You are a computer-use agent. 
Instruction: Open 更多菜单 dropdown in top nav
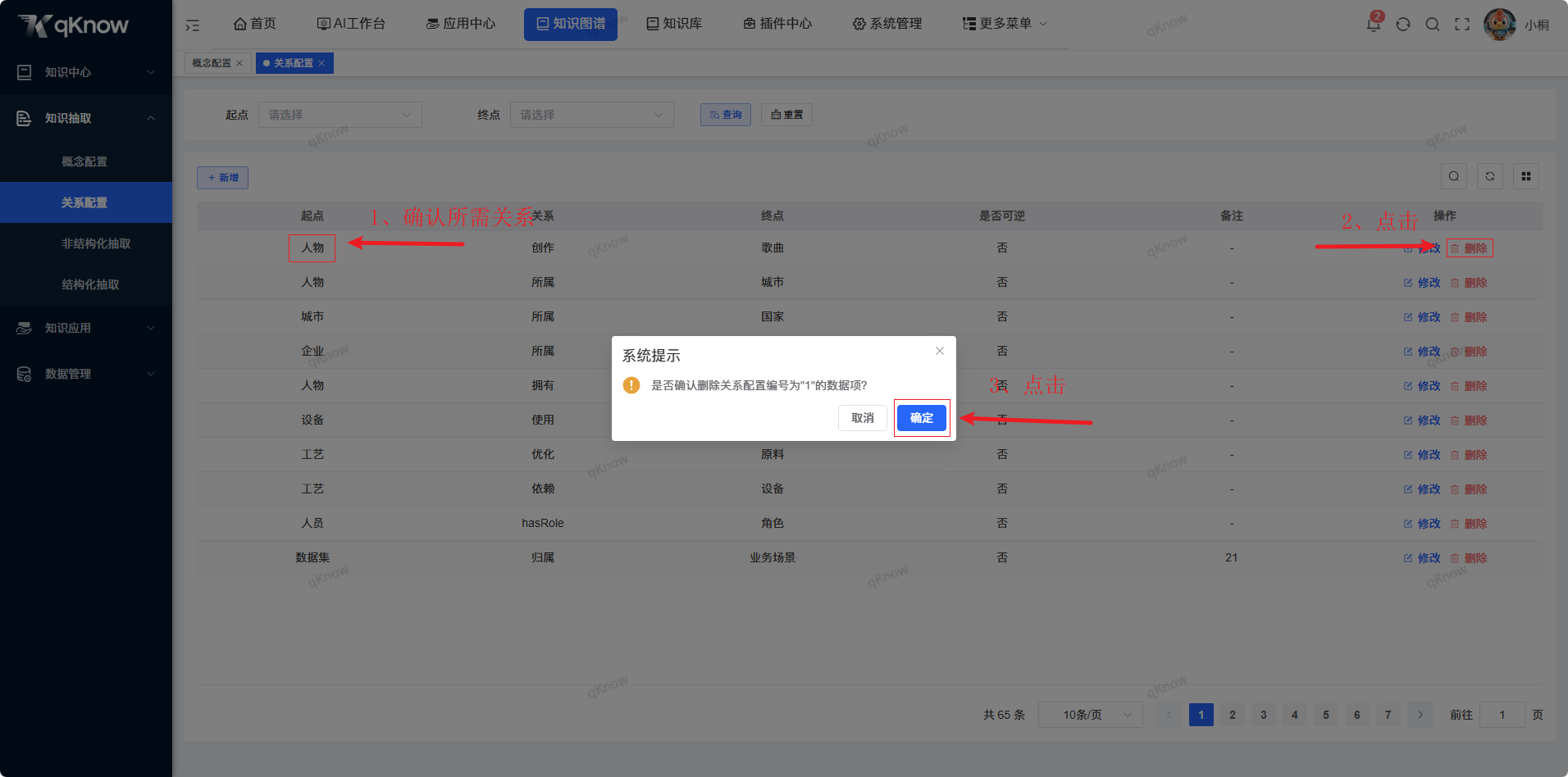1005,24
